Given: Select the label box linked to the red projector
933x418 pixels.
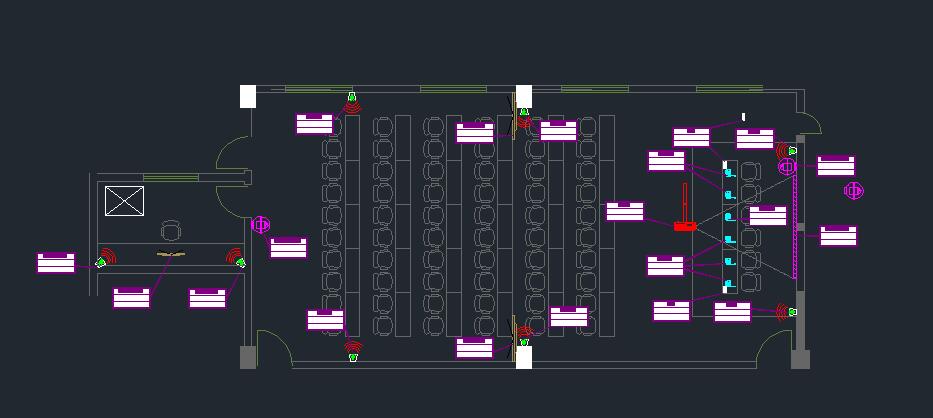Looking at the screenshot, I should tap(625, 211).
